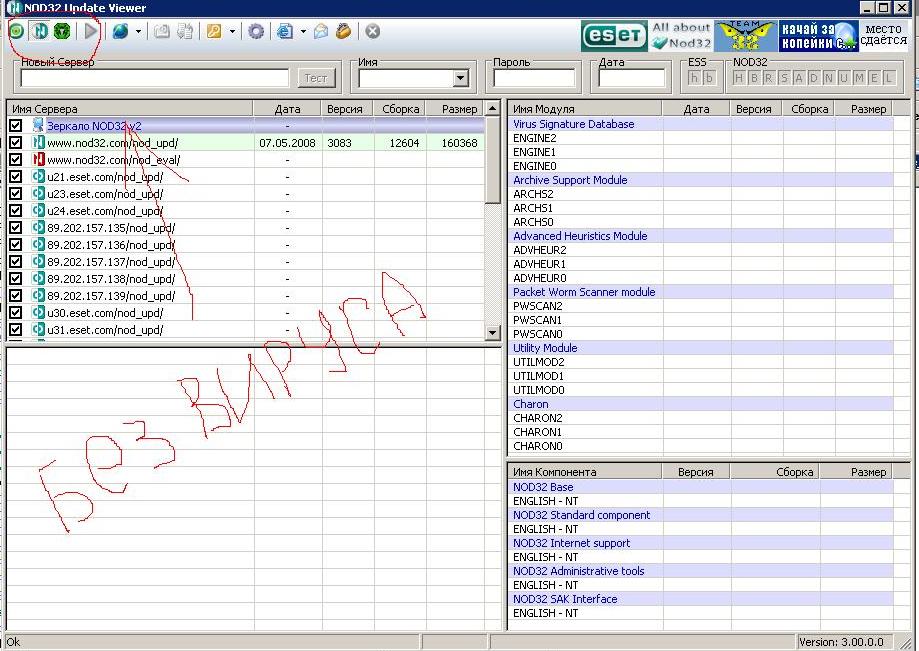Open the dropdown arrow beside key icon
Viewport: 919px width, 651px height.
[x=232, y=31]
